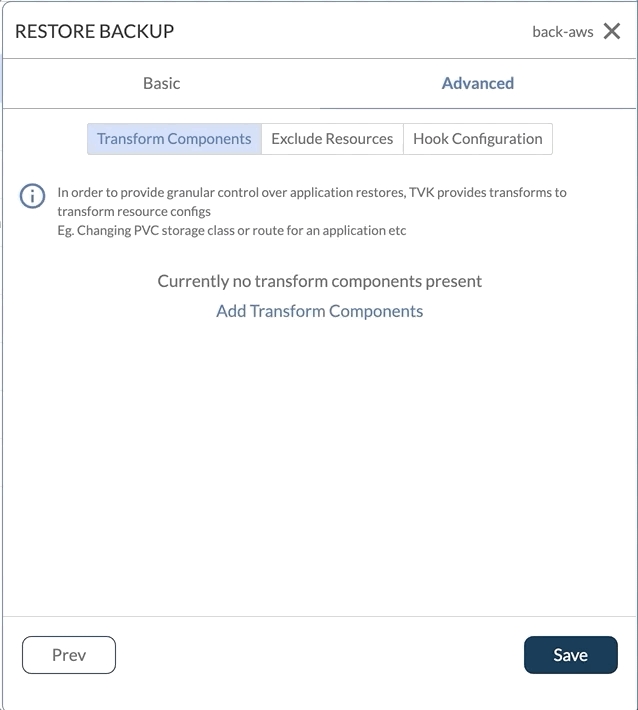Image resolution: width=638 pixels, height=710 pixels.
Task: Go back with the Prev button
Action: click(69, 655)
